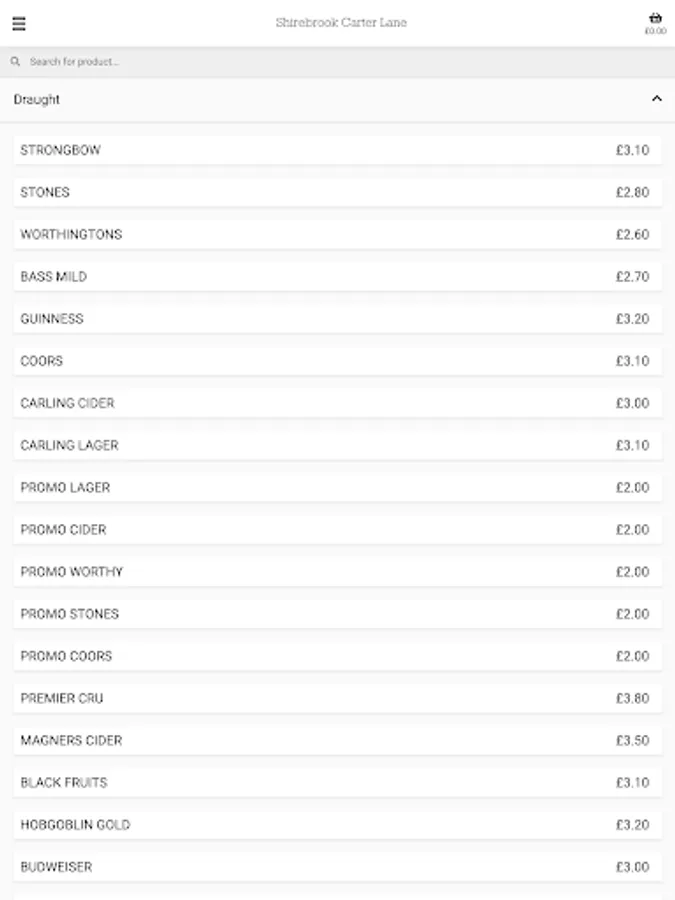Screen dimensions: 675x900
Task: Tap HOBGOBLIN GOLD row
Action: pos(337,825)
